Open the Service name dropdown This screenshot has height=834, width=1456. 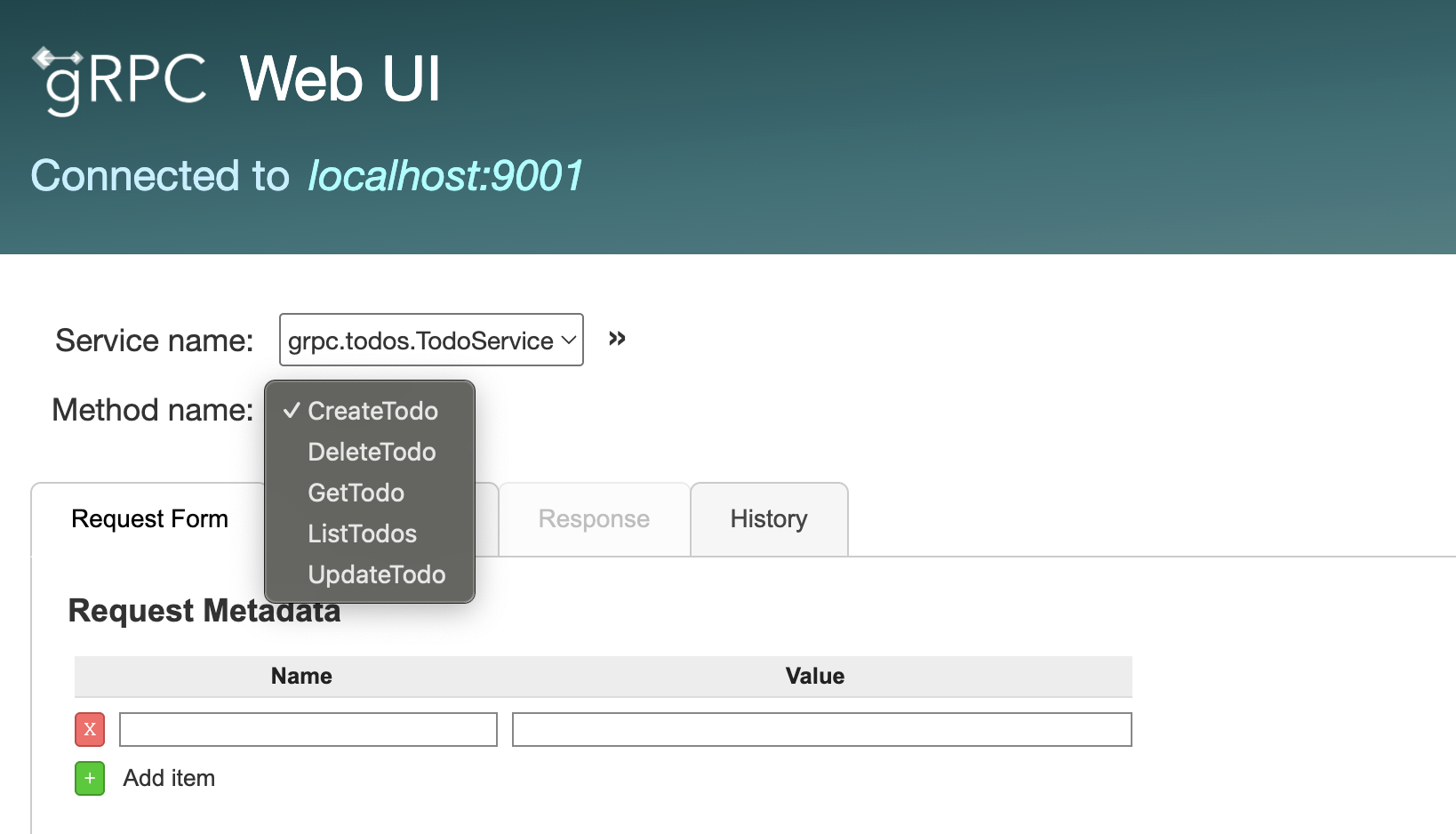pyautogui.click(x=430, y=340)
